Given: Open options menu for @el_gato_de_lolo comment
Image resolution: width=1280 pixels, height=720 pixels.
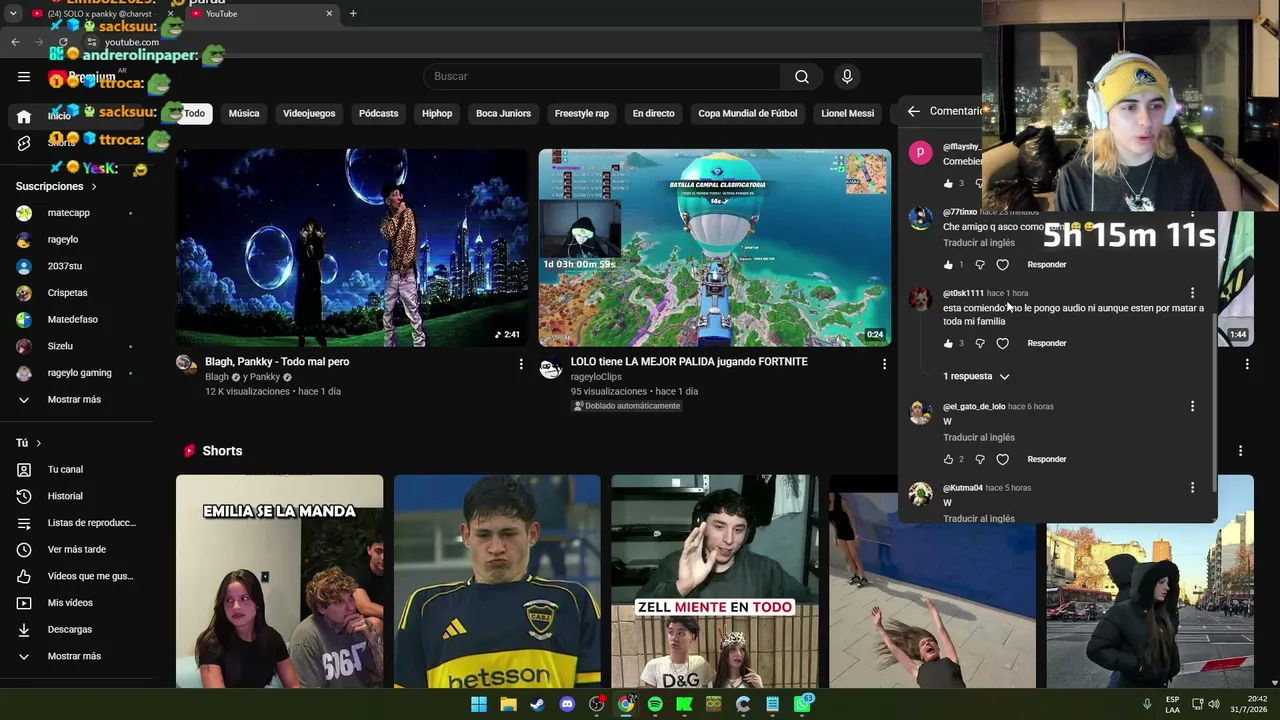Looking at the screenshot, I should [x=1192, y=407].
